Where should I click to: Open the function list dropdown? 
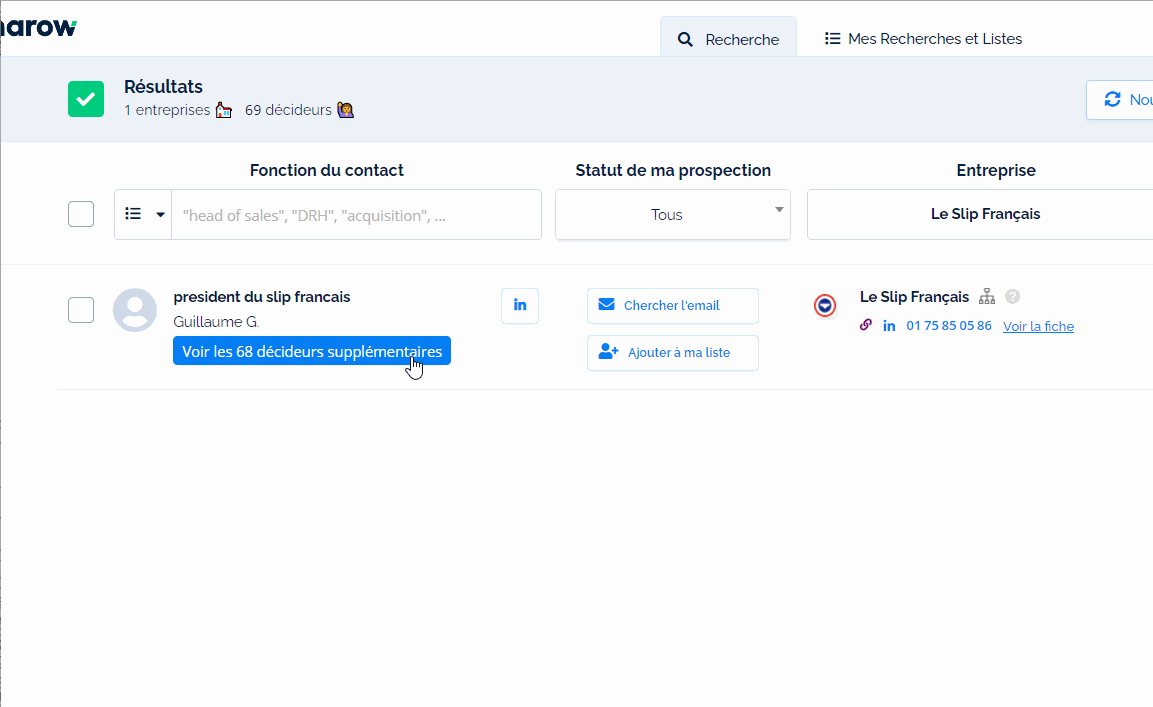(143, 214)
